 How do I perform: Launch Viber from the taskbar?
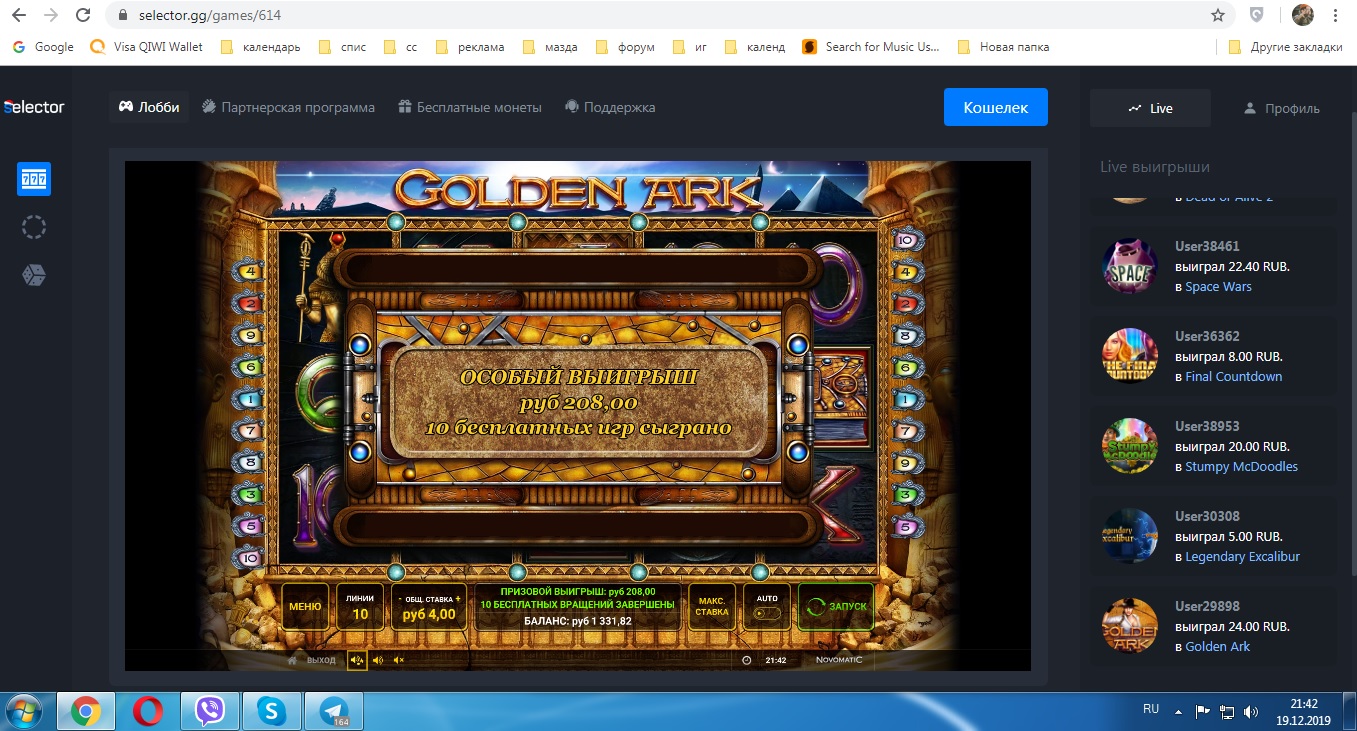point(209,711)
